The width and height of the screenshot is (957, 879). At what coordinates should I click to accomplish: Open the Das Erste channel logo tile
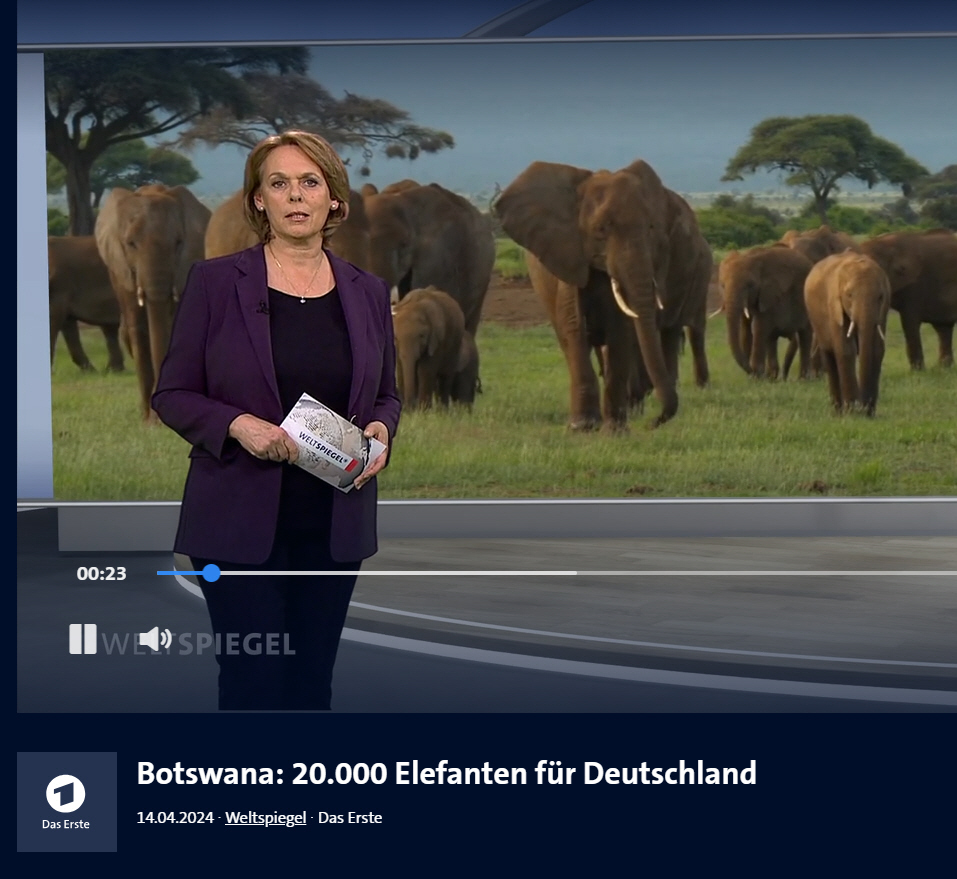[67, 802]
